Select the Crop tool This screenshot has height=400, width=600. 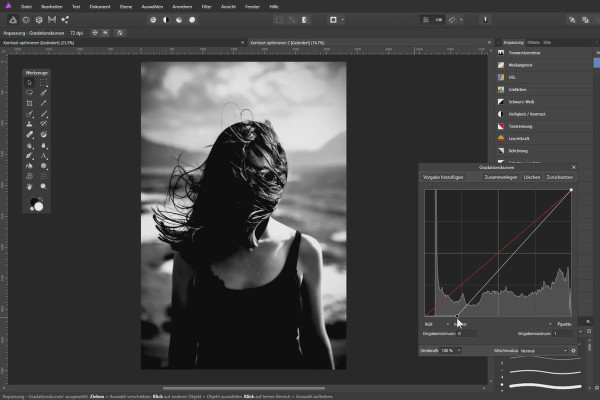point(29,103)
